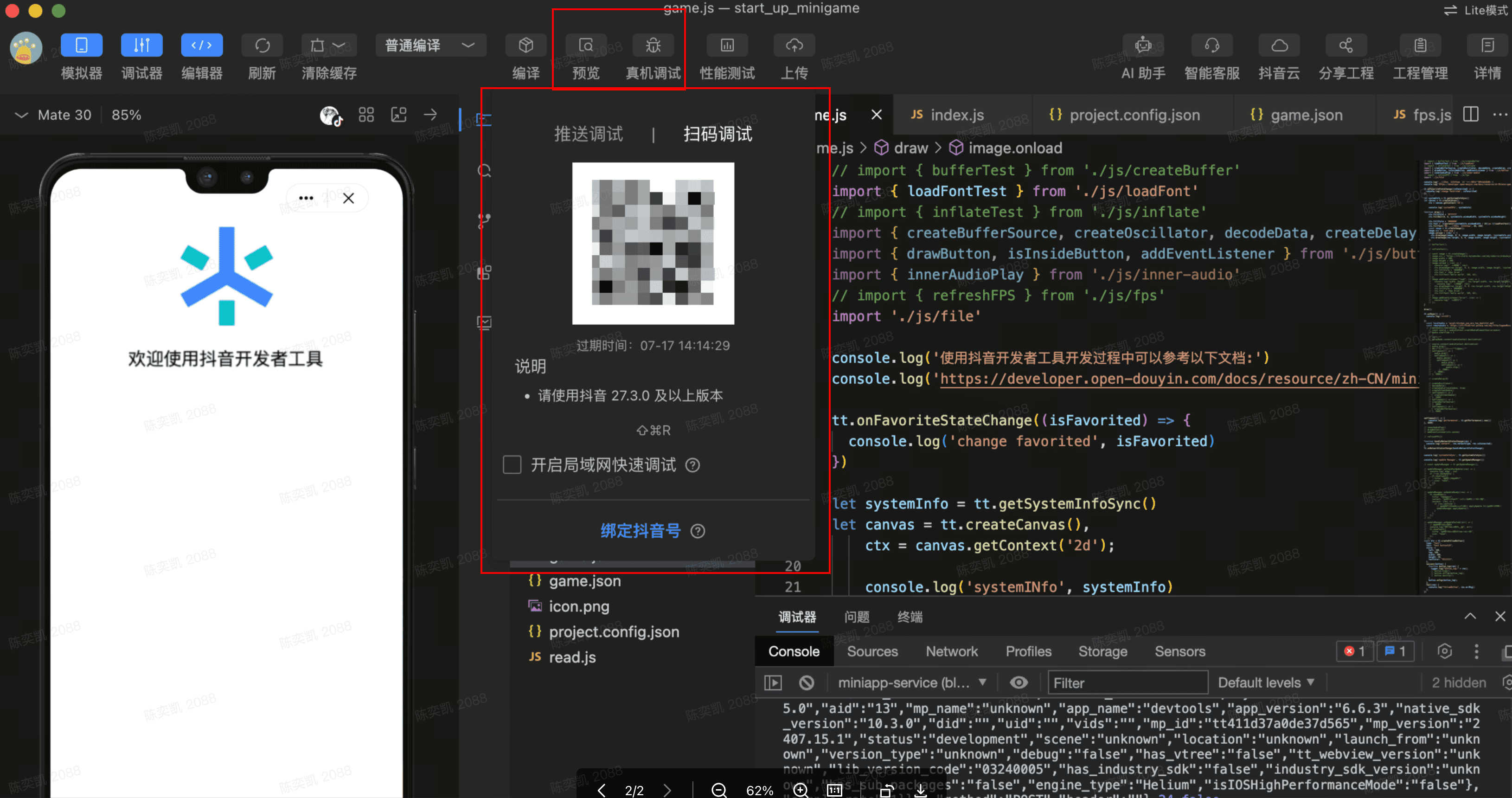Close the mini app in simulator
The image size is (1512, 798).
[x=348, y=198]
